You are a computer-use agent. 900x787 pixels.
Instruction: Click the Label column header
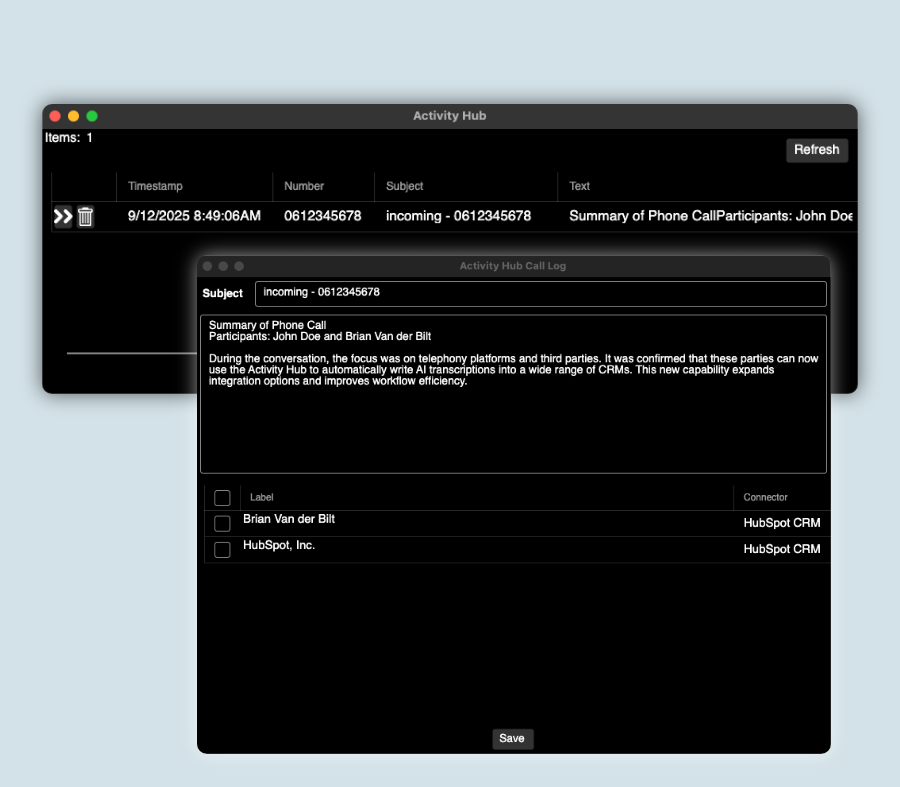pyautogui.click(x=262, y=497)
